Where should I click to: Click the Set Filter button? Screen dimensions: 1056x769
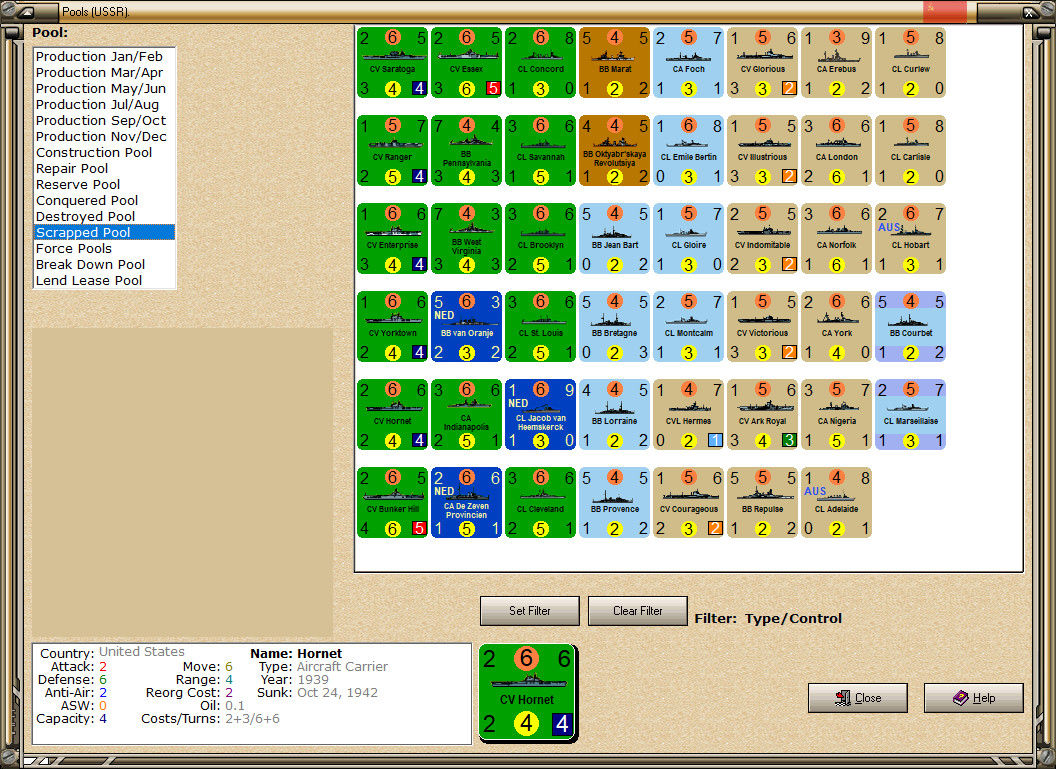tap(529, 611)
